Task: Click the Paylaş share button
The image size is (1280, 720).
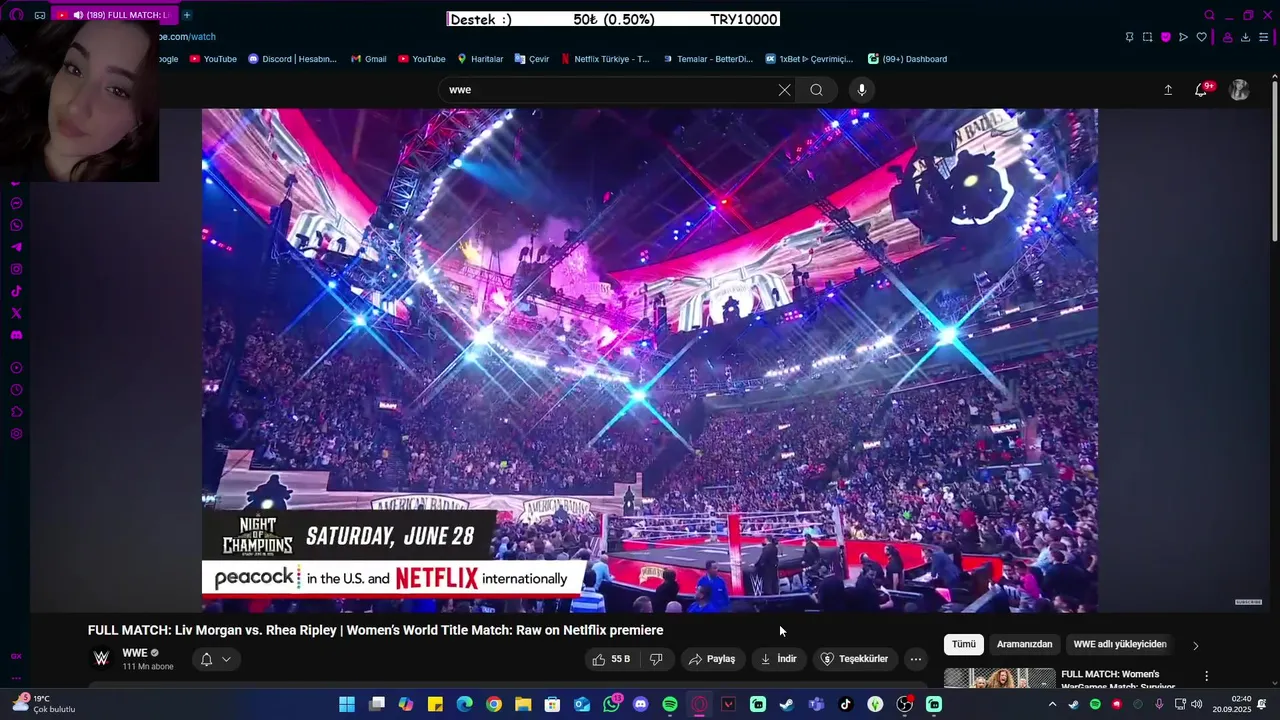Action: tap(711, 659)
